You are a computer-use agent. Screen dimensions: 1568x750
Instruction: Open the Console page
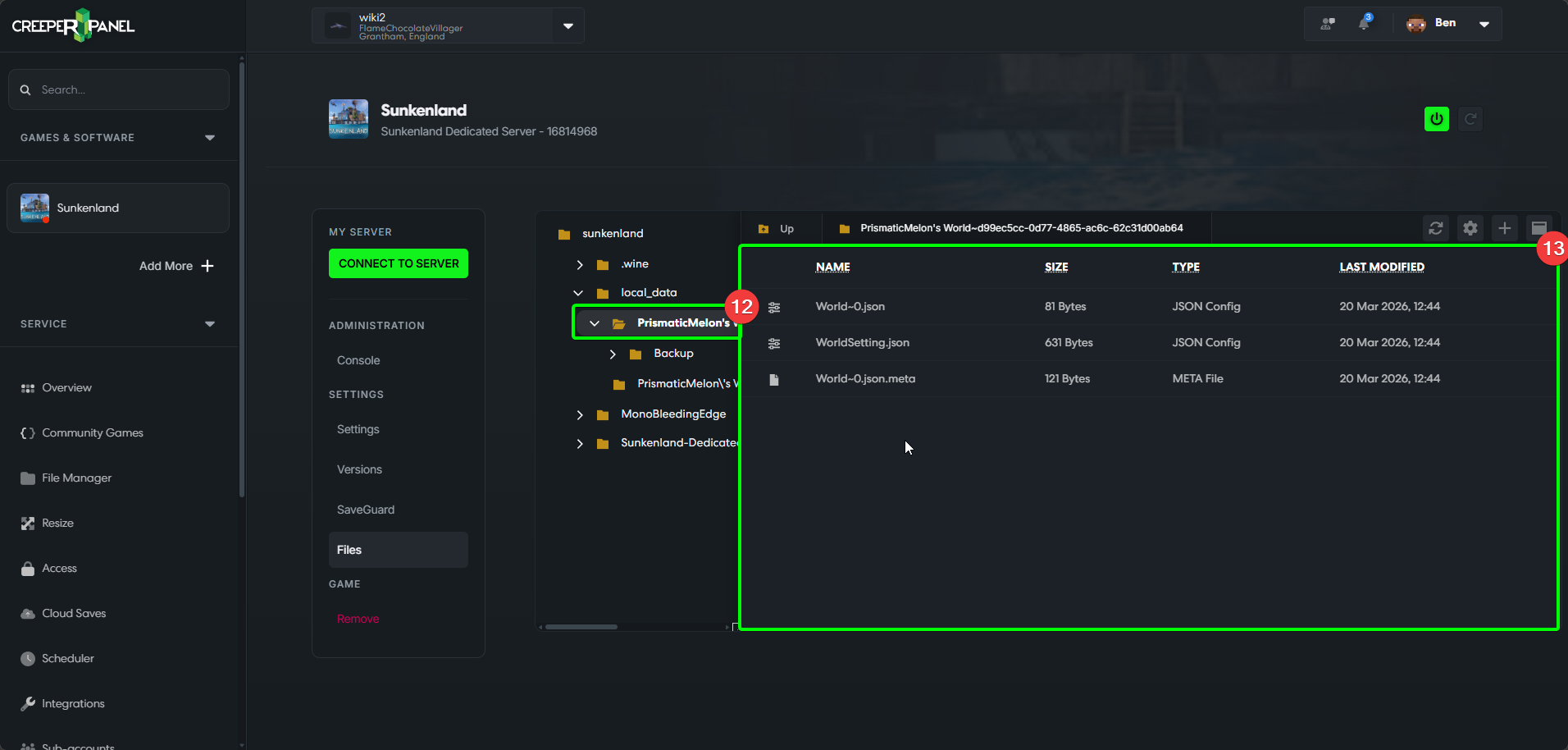coord(358,360)
